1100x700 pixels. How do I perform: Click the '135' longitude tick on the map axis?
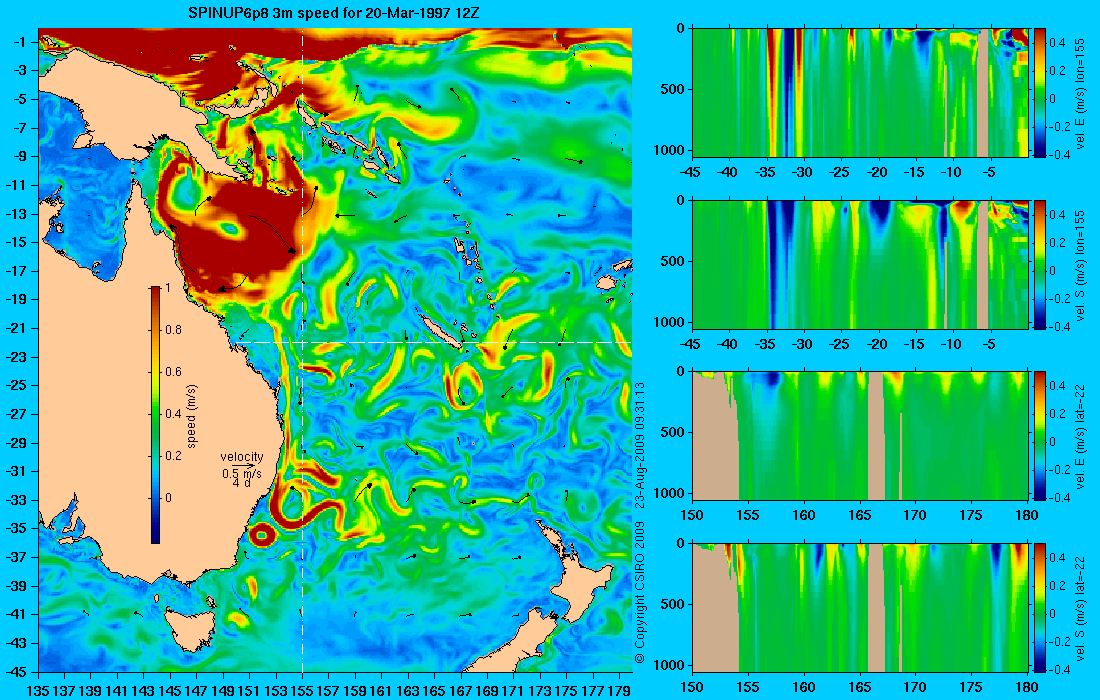(38, 691)
